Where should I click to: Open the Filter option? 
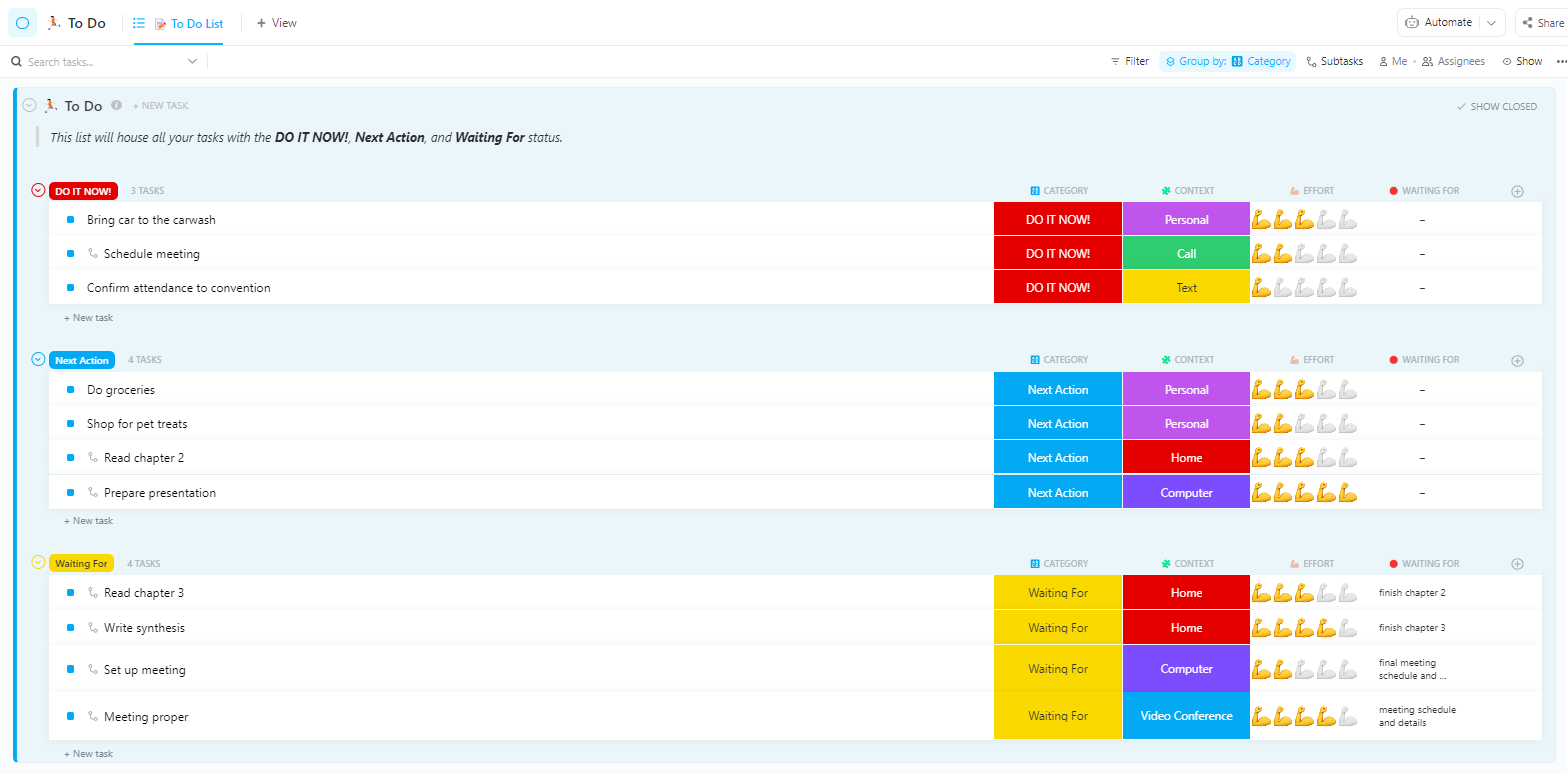1130,61
